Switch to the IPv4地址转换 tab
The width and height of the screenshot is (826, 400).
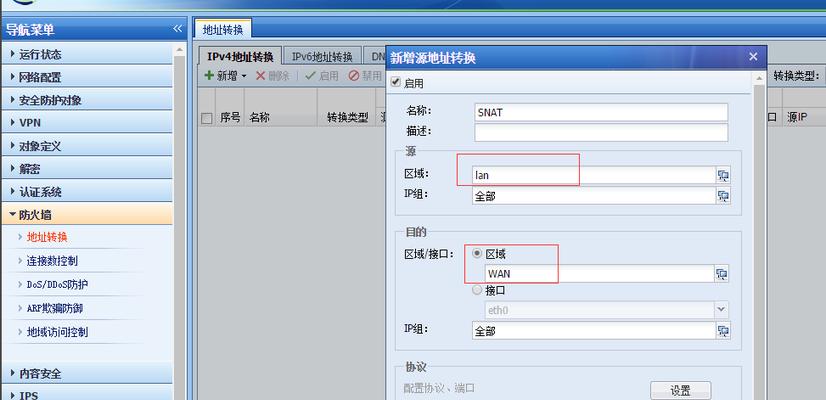point(240,56)
